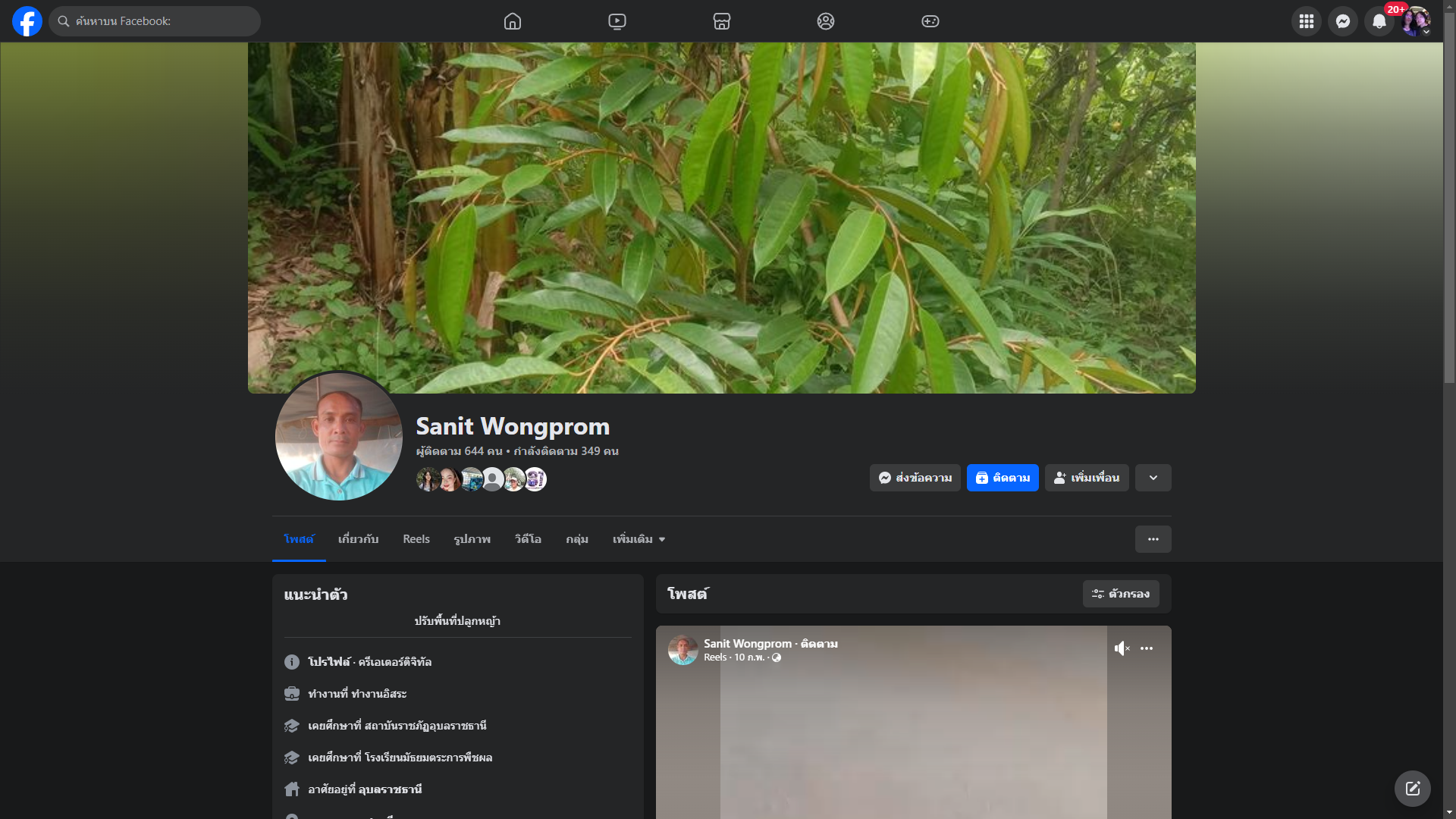Switch to the Reels tab

click(x=416, y=539)
